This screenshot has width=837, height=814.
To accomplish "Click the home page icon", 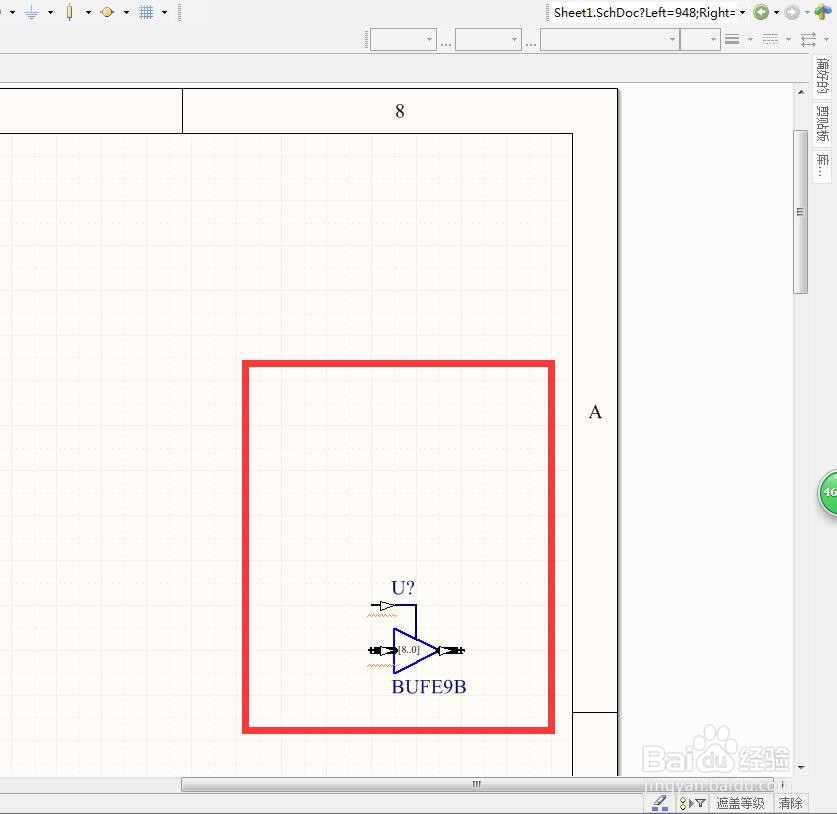I will point(823,12).
